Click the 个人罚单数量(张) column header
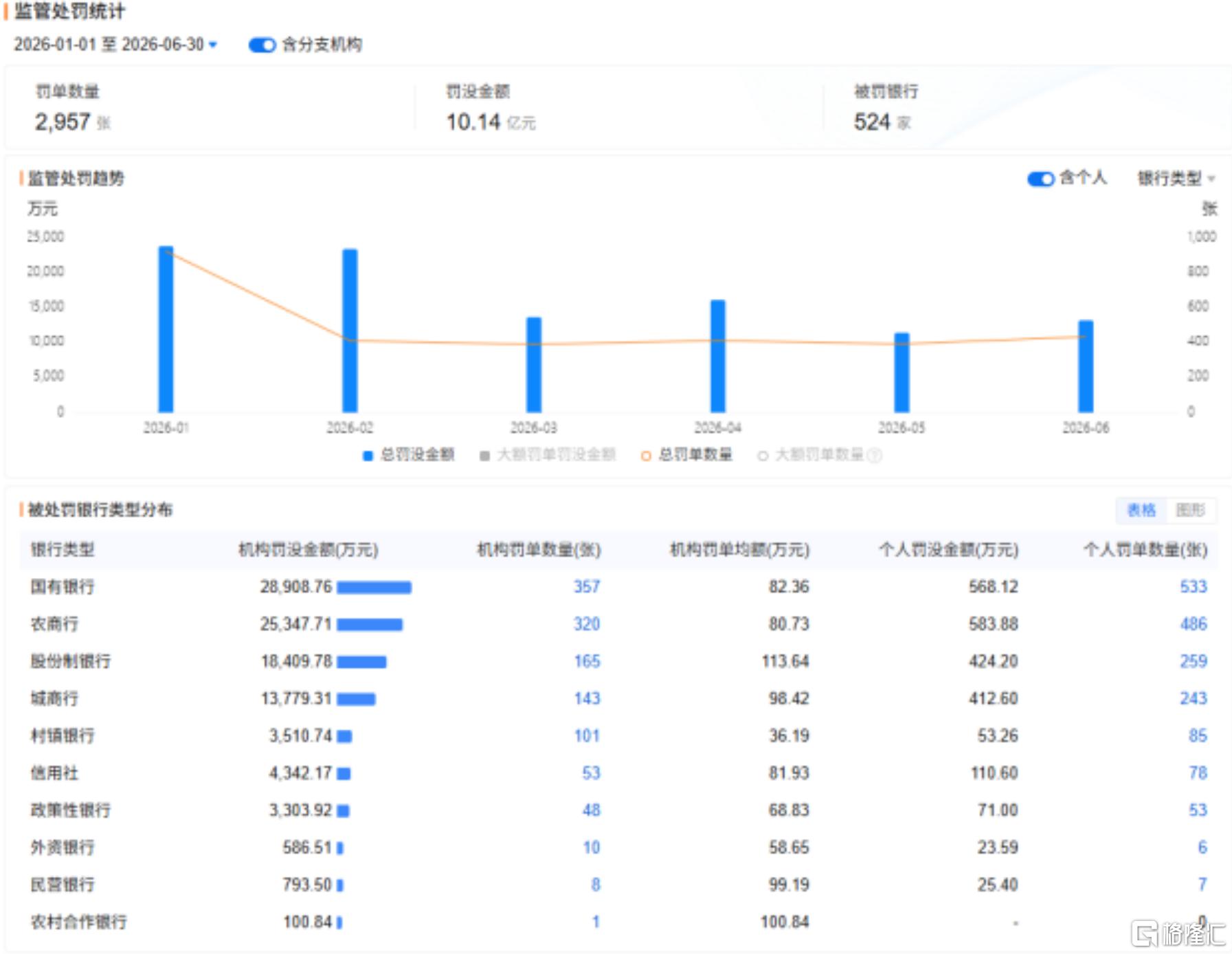 pyautogui.click(x=1145, y=550)
